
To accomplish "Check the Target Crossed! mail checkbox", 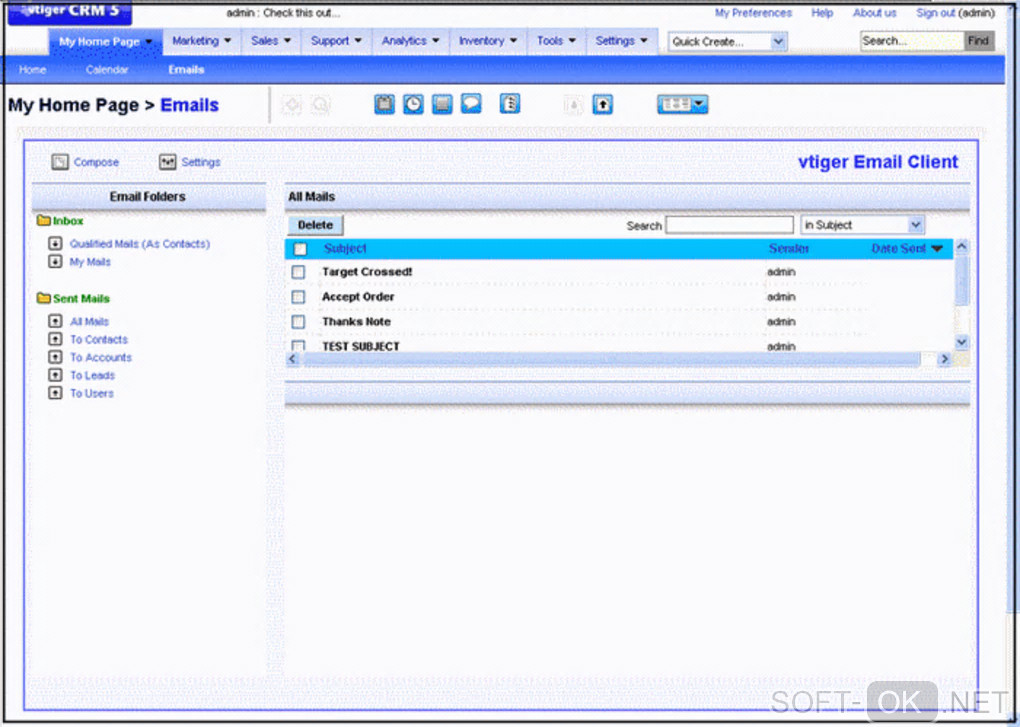I will [x=298, y=272].
